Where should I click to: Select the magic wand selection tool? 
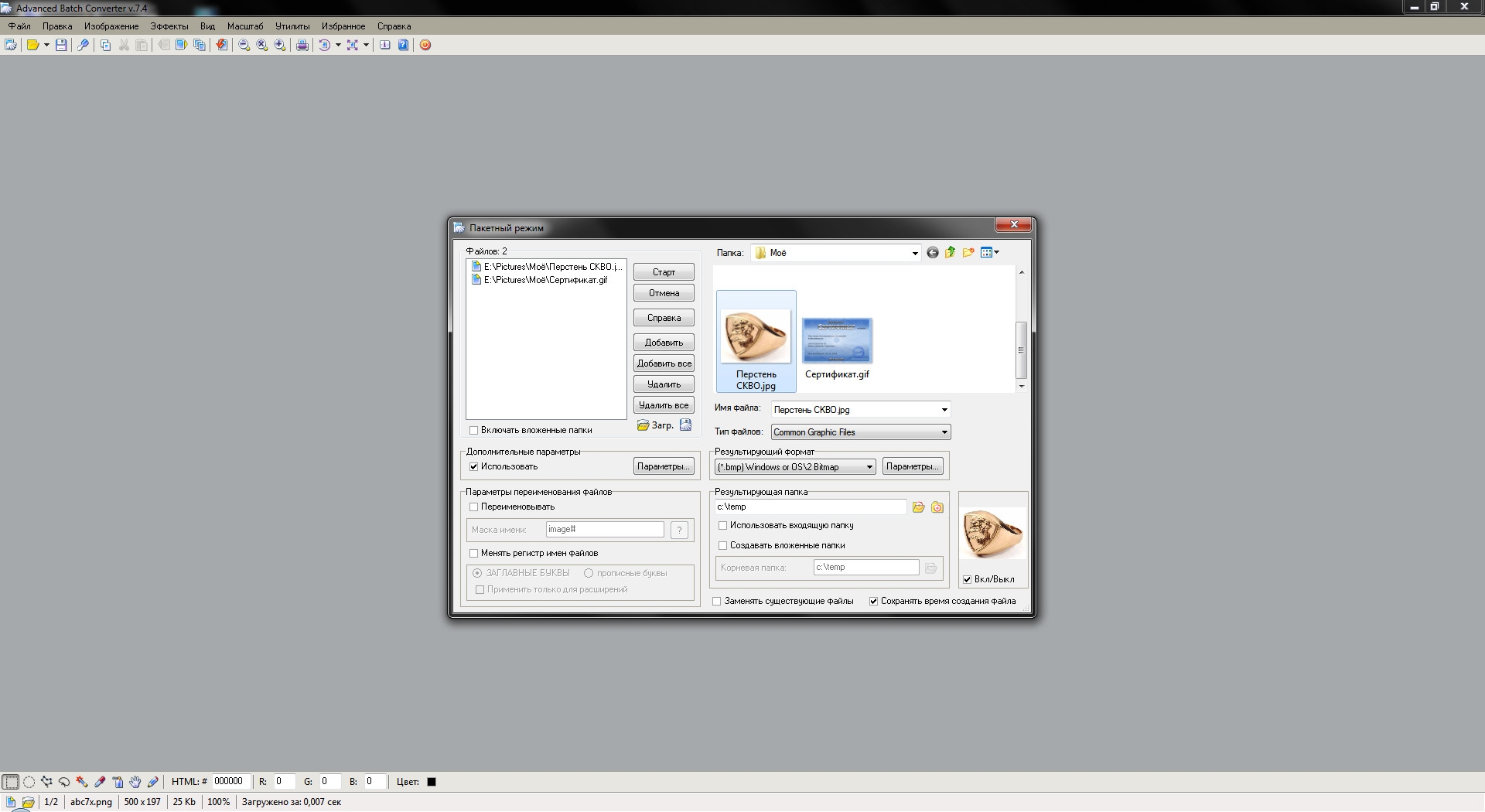[81, 782]
